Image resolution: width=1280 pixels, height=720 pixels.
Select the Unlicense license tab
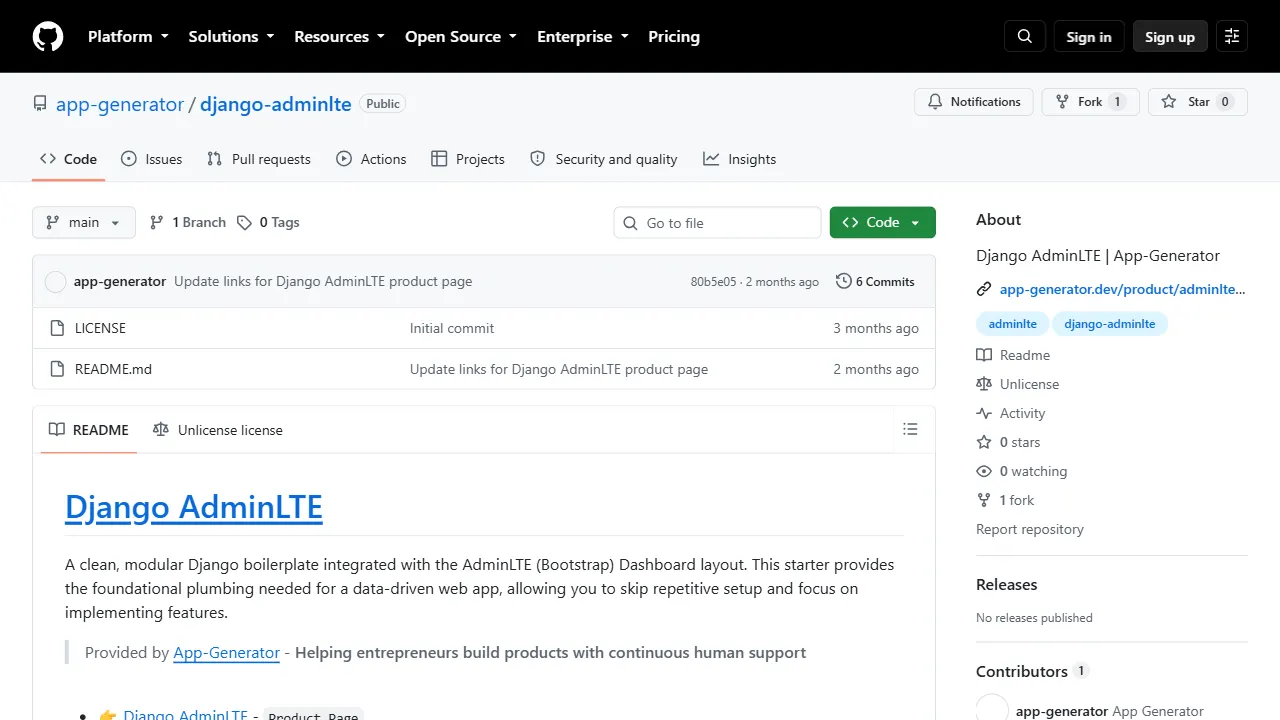point(217,430)
